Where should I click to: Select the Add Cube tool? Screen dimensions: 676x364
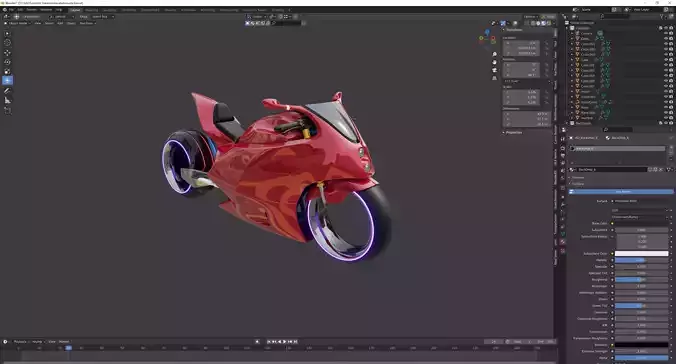click(7, 110)
